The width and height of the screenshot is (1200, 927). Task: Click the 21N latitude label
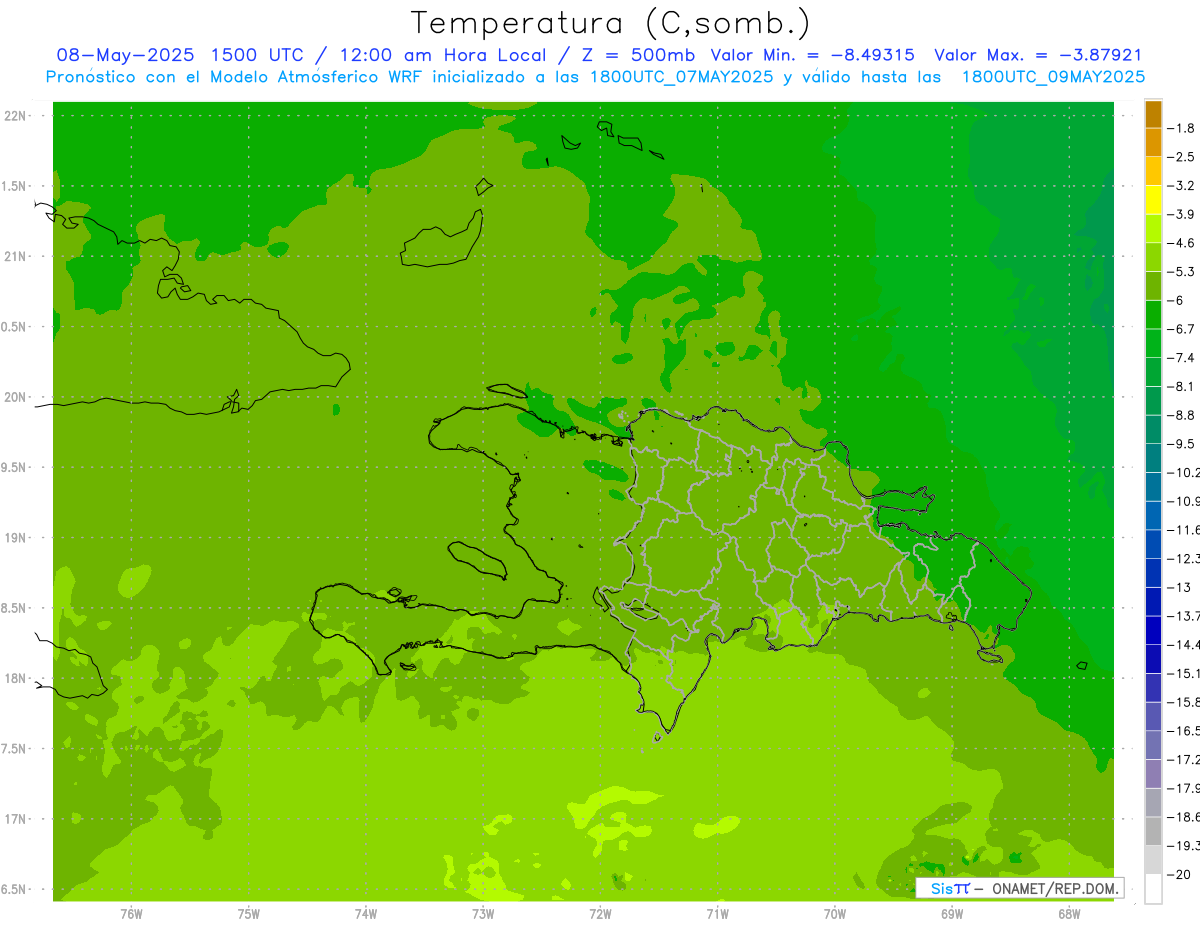[16, 256]
